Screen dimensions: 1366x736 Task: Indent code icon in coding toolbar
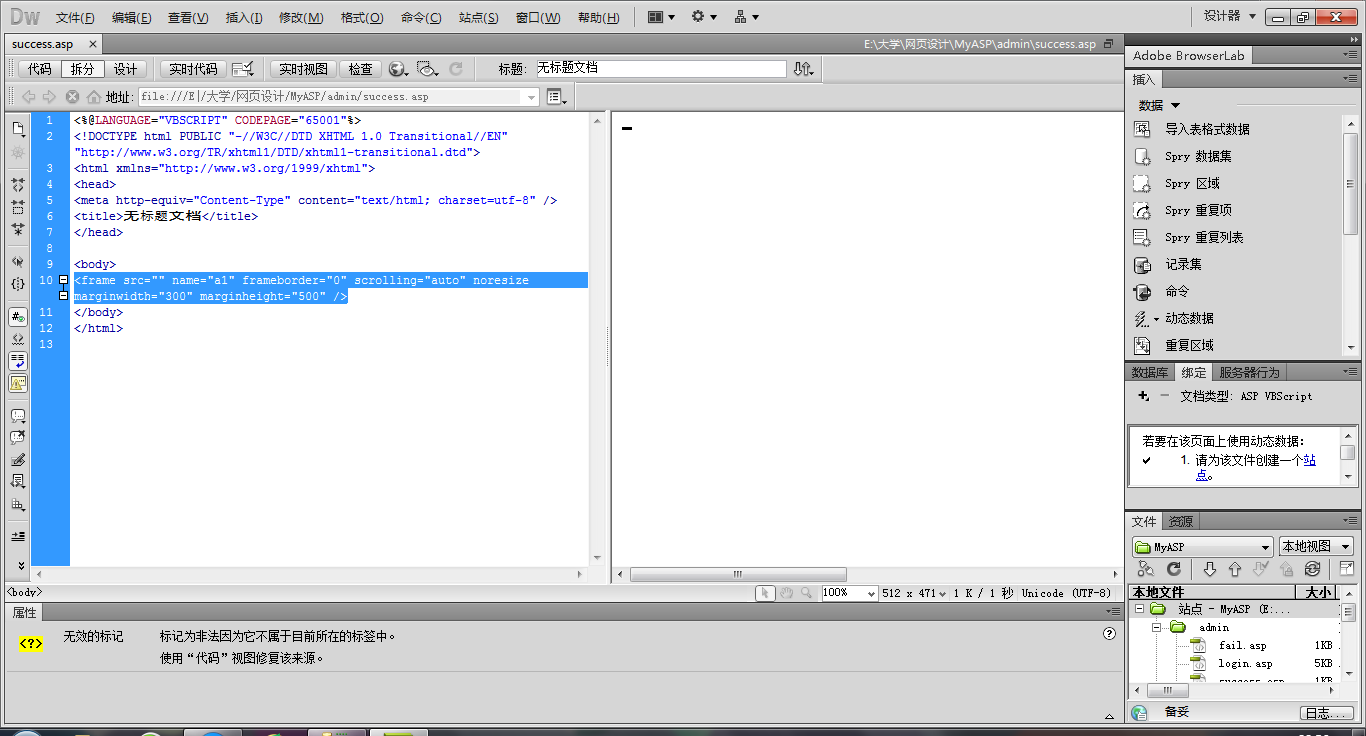18,536
